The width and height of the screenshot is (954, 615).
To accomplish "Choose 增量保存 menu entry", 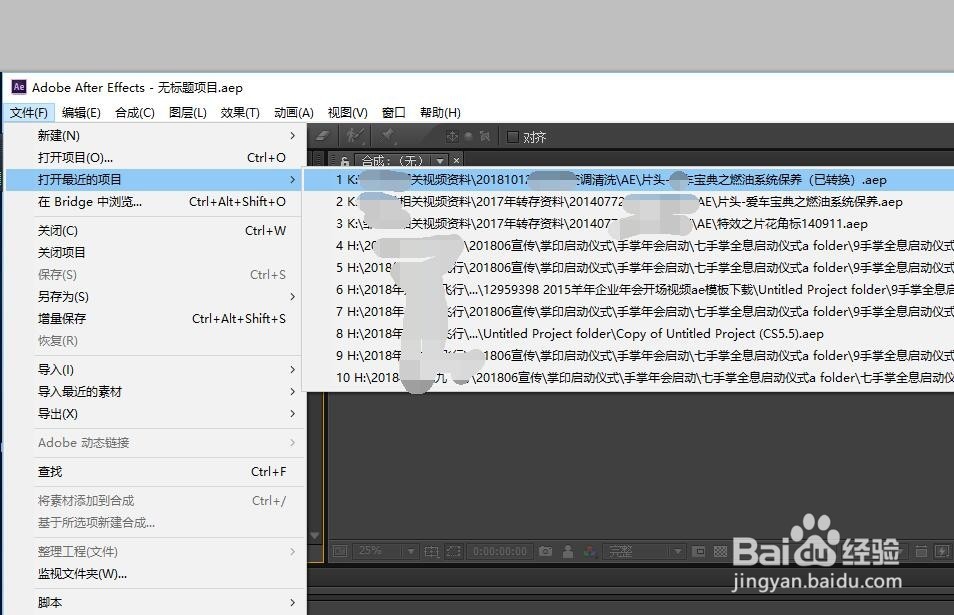I will coord(155,318).
